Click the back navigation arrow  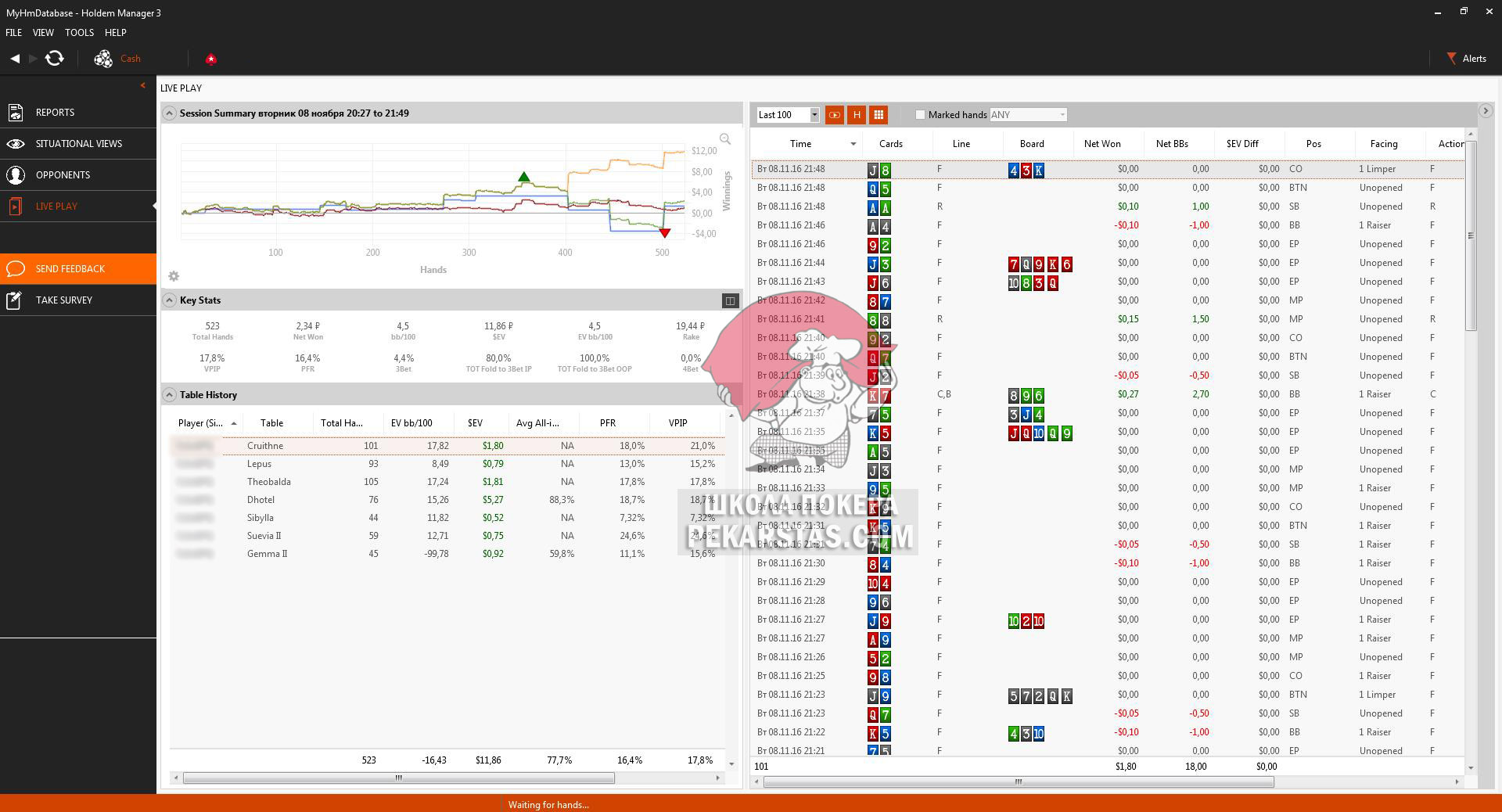click(15, 59)
